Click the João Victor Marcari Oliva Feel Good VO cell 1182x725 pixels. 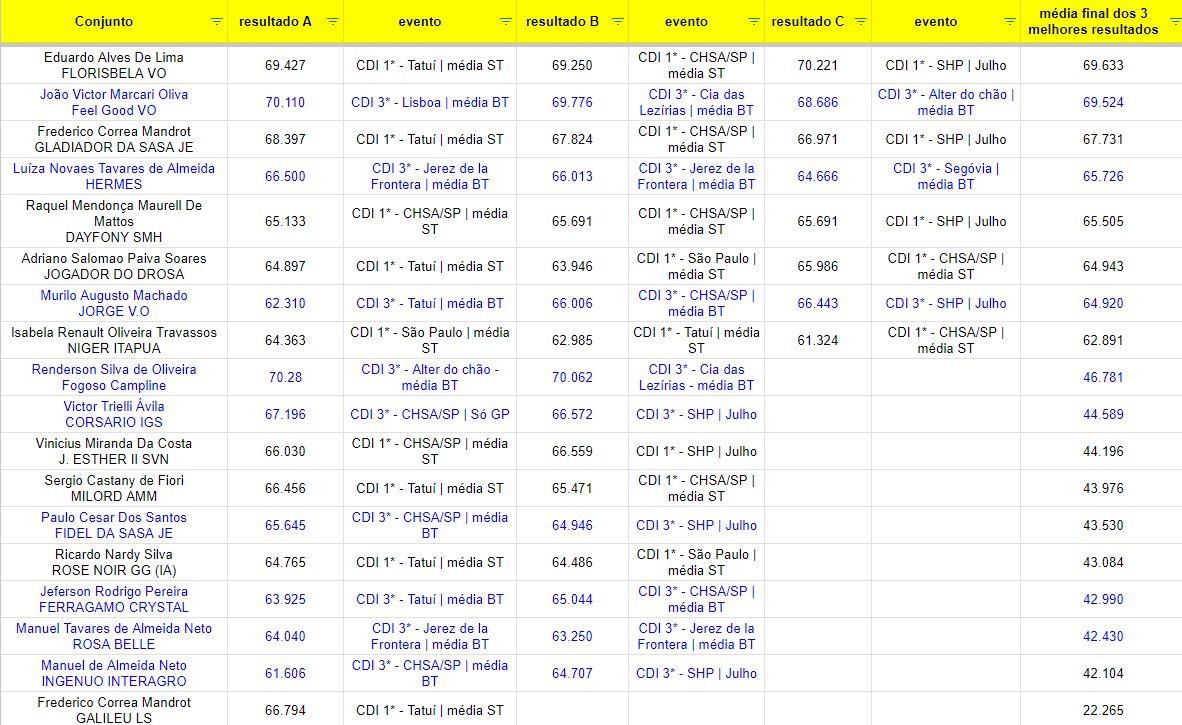coord(114,102)
